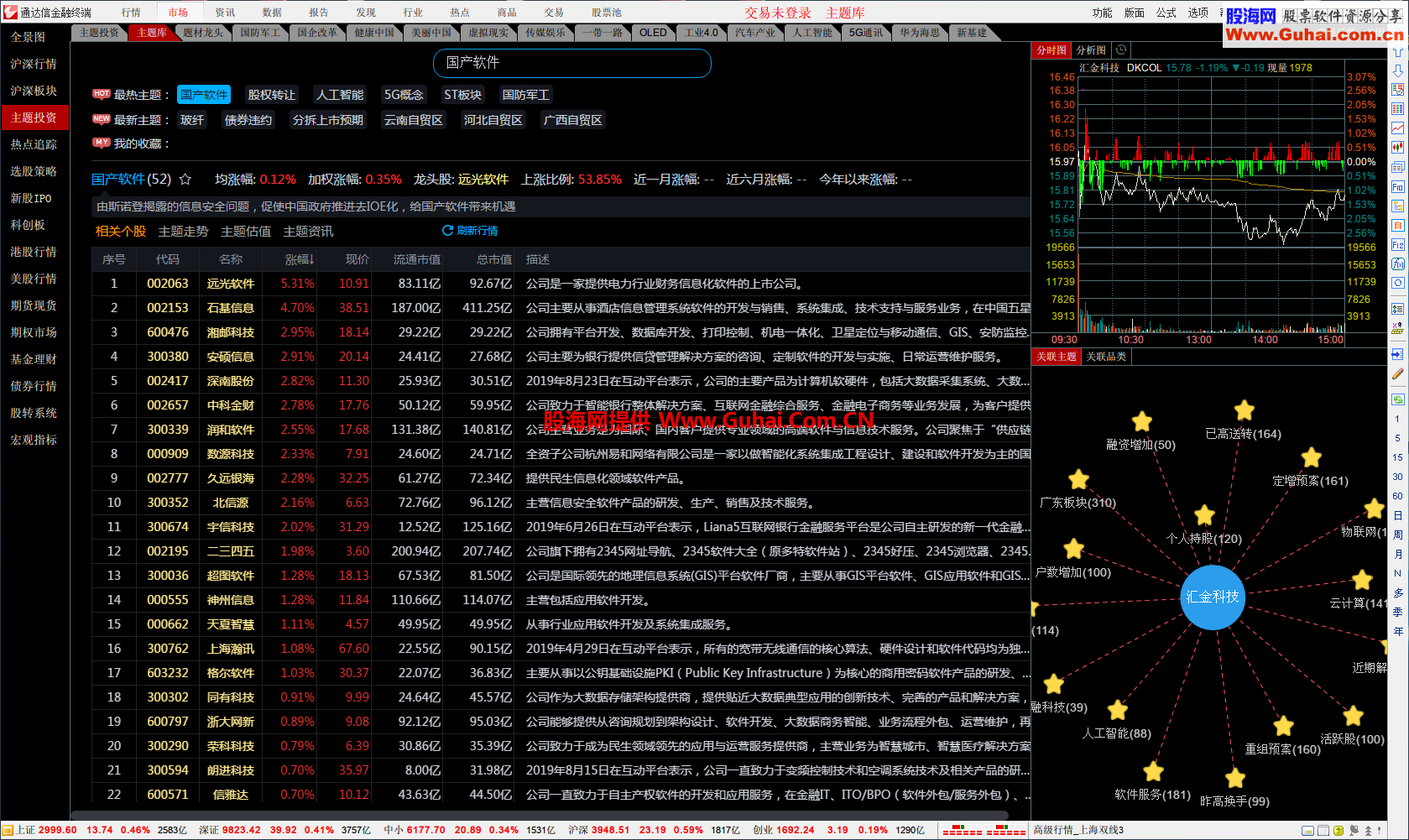Select the 60-minute period button
The height and width of the screenshot is (840, 1409).
[1397, 496]
